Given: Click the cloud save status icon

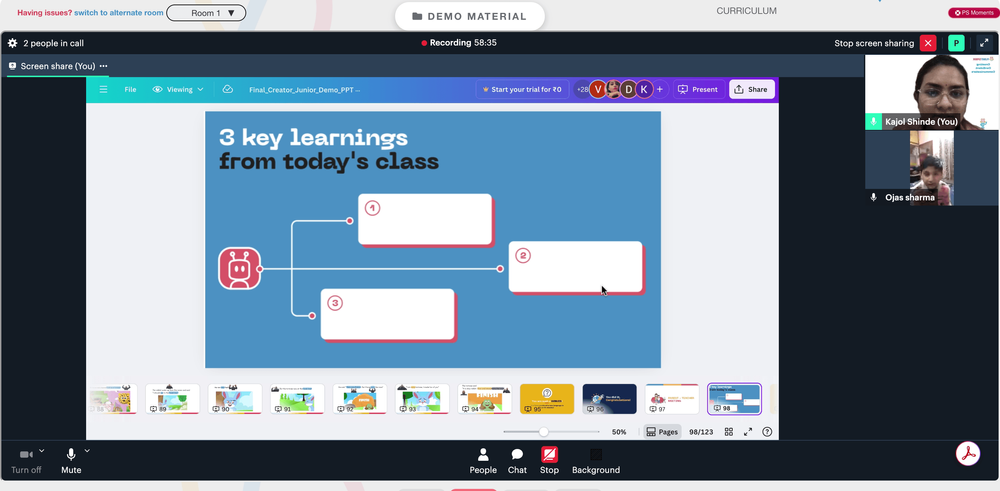Looking at the screenshot, I should 228,89.
